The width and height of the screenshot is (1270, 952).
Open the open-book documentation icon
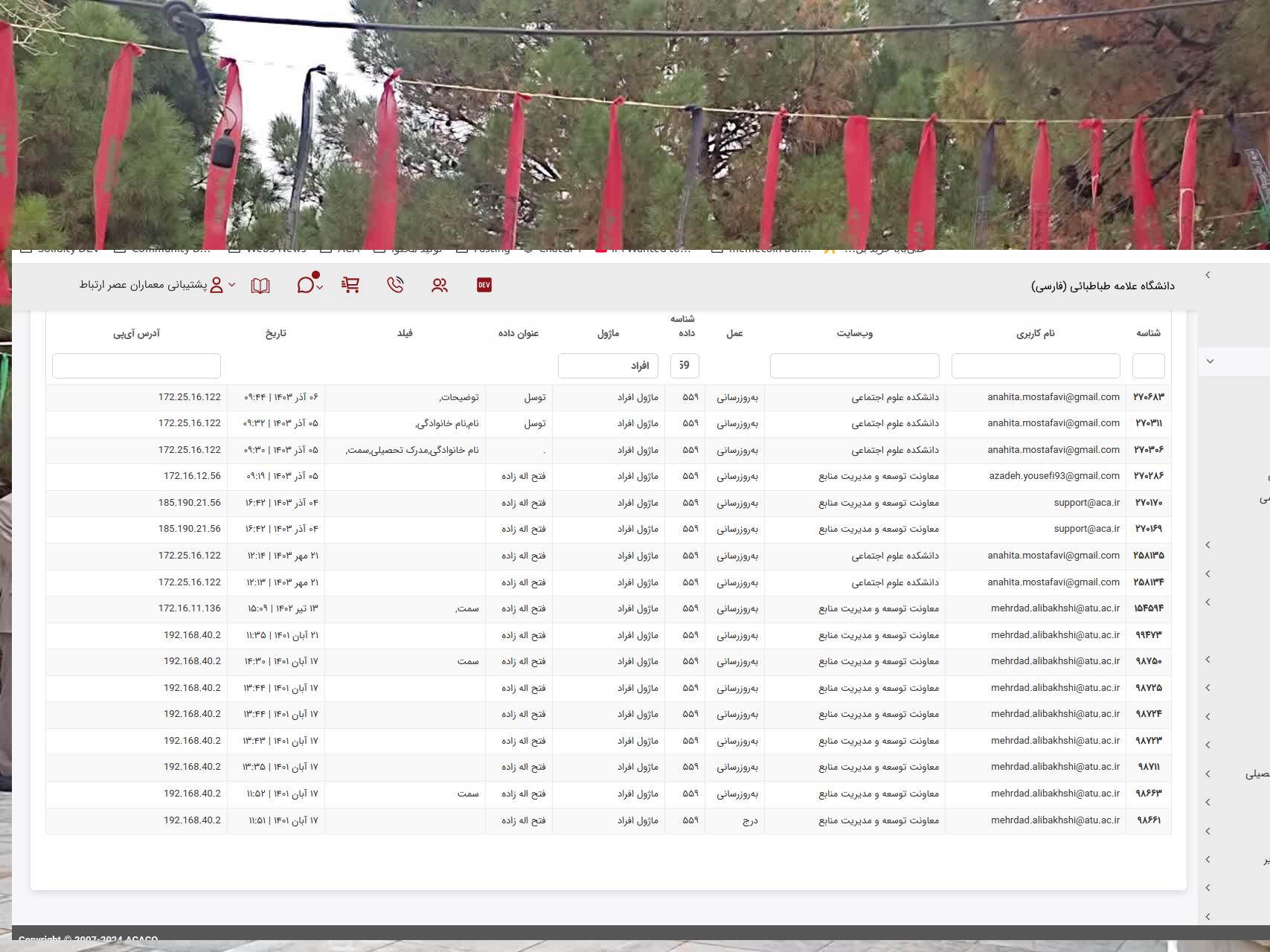pyautogui.click(x=260, y=286)
